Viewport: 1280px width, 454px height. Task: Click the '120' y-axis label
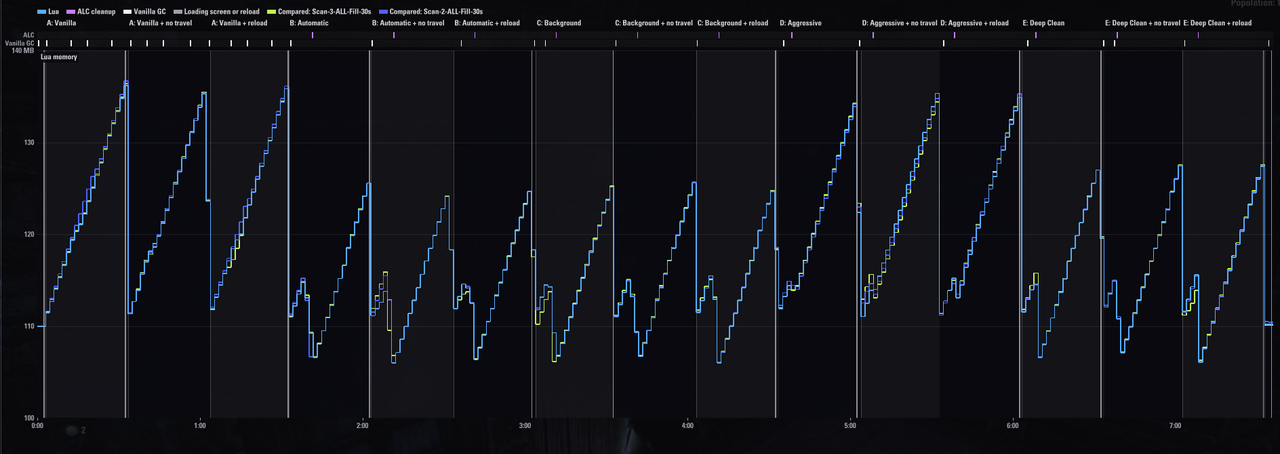coord(29,235)
